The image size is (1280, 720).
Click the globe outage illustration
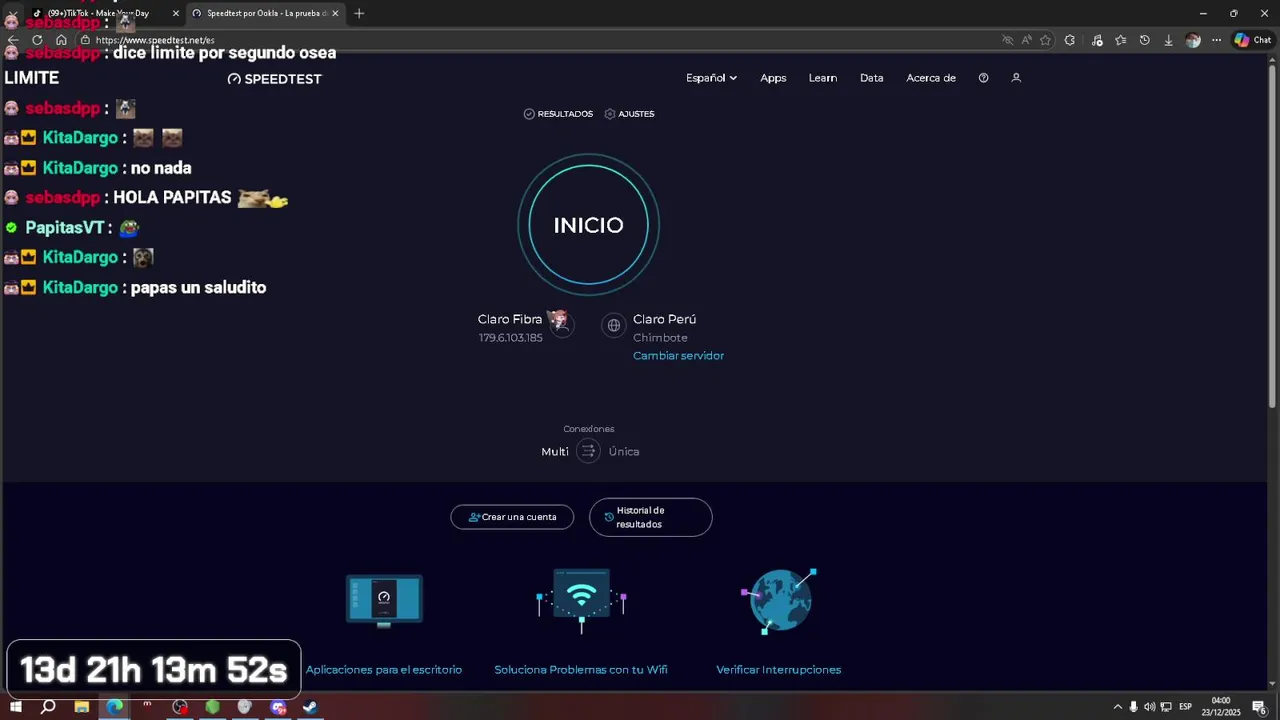779,600
